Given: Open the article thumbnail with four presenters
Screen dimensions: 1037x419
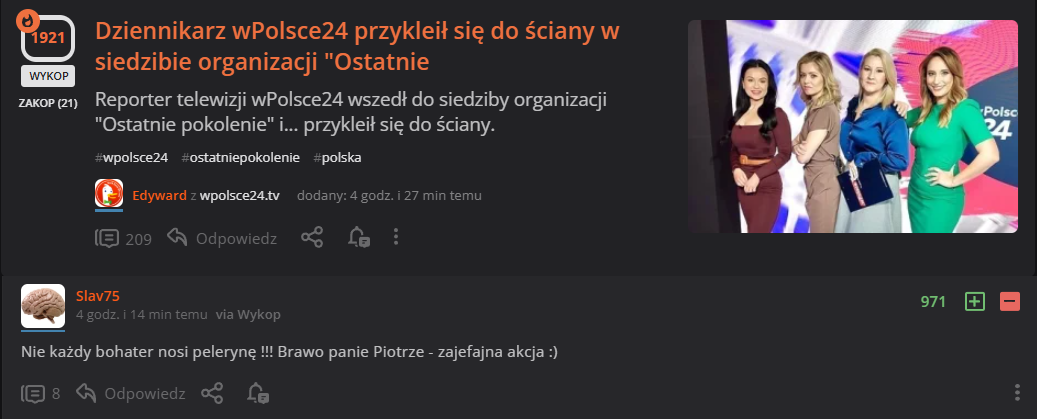Looking at the screenshot, I should click(x=852, y=126).
